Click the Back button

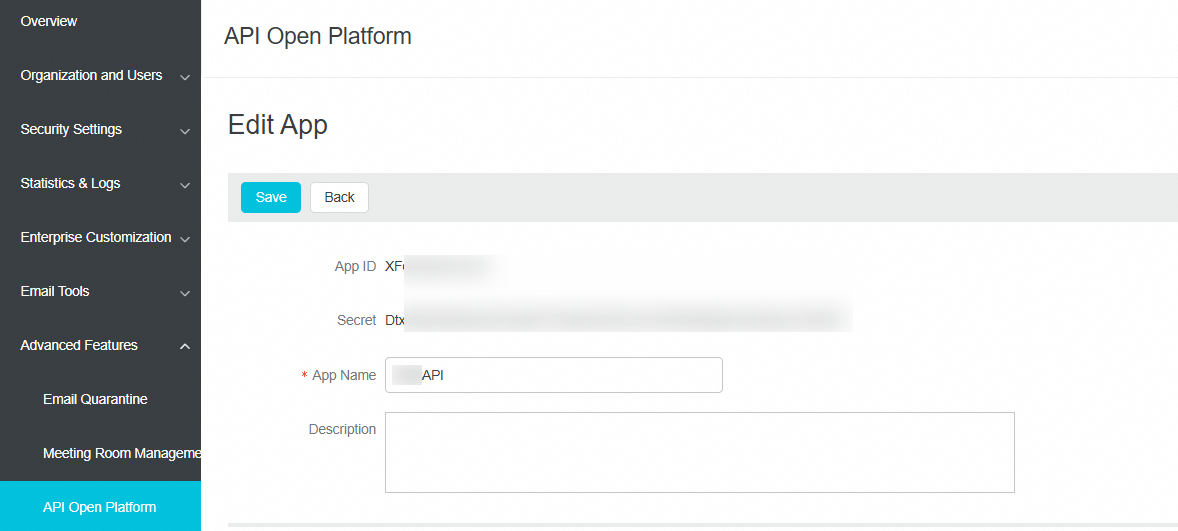point(340,198)
